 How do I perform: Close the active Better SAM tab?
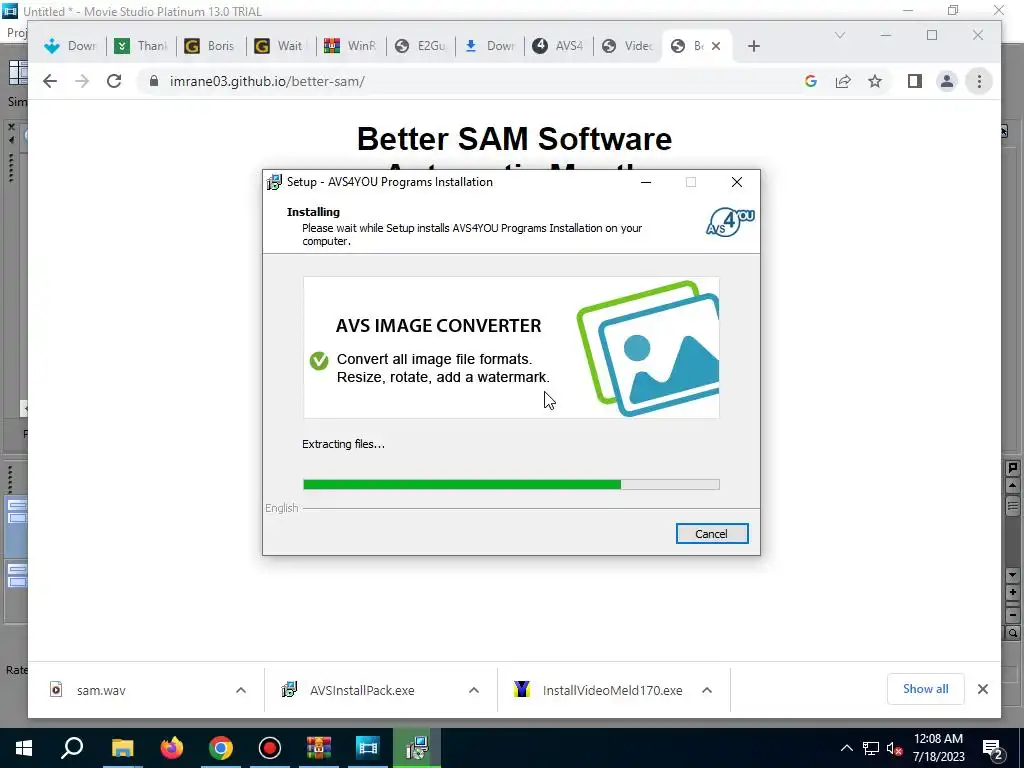716,46
